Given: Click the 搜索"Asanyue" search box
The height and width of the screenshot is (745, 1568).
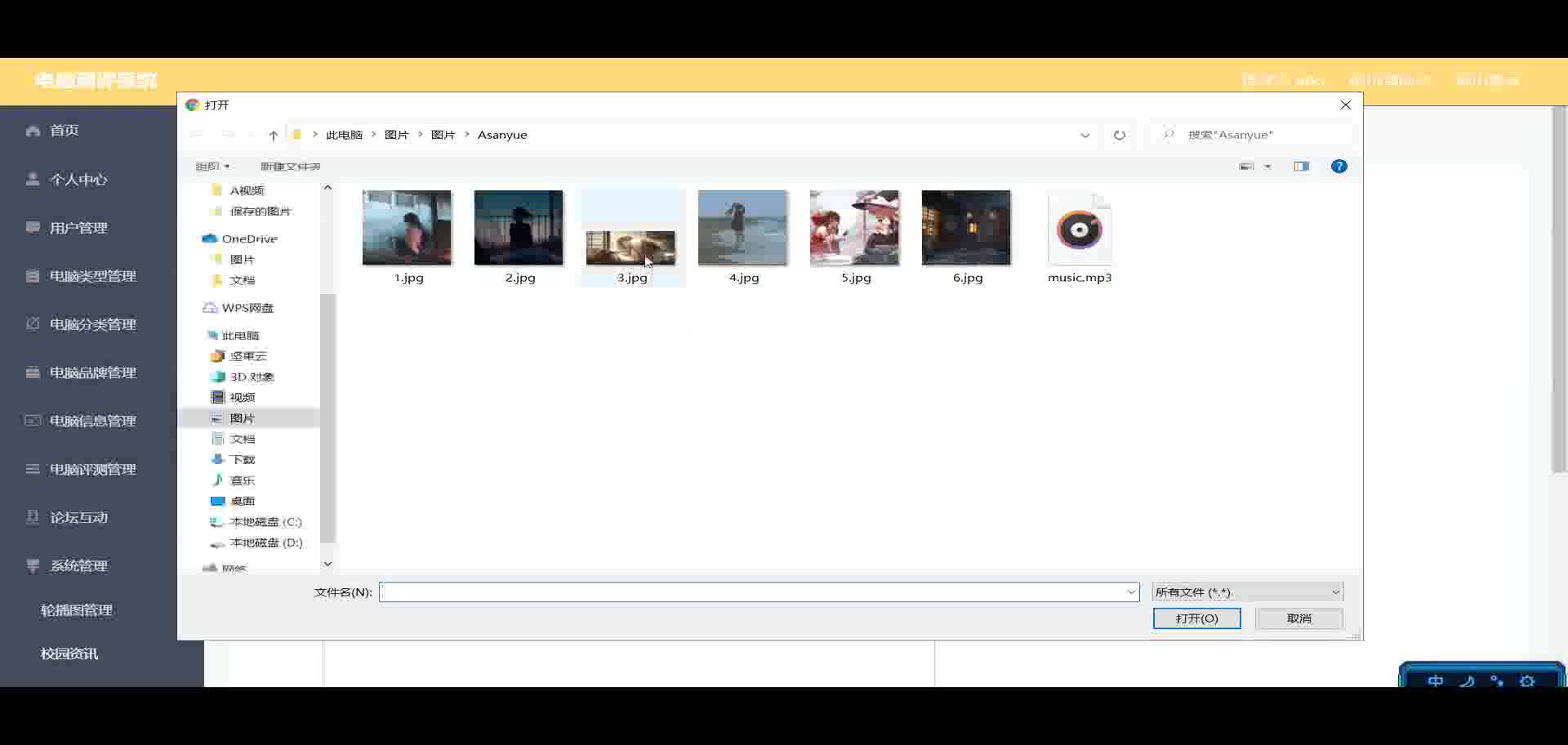Looking at the screenshot, I should point(1251,135).
